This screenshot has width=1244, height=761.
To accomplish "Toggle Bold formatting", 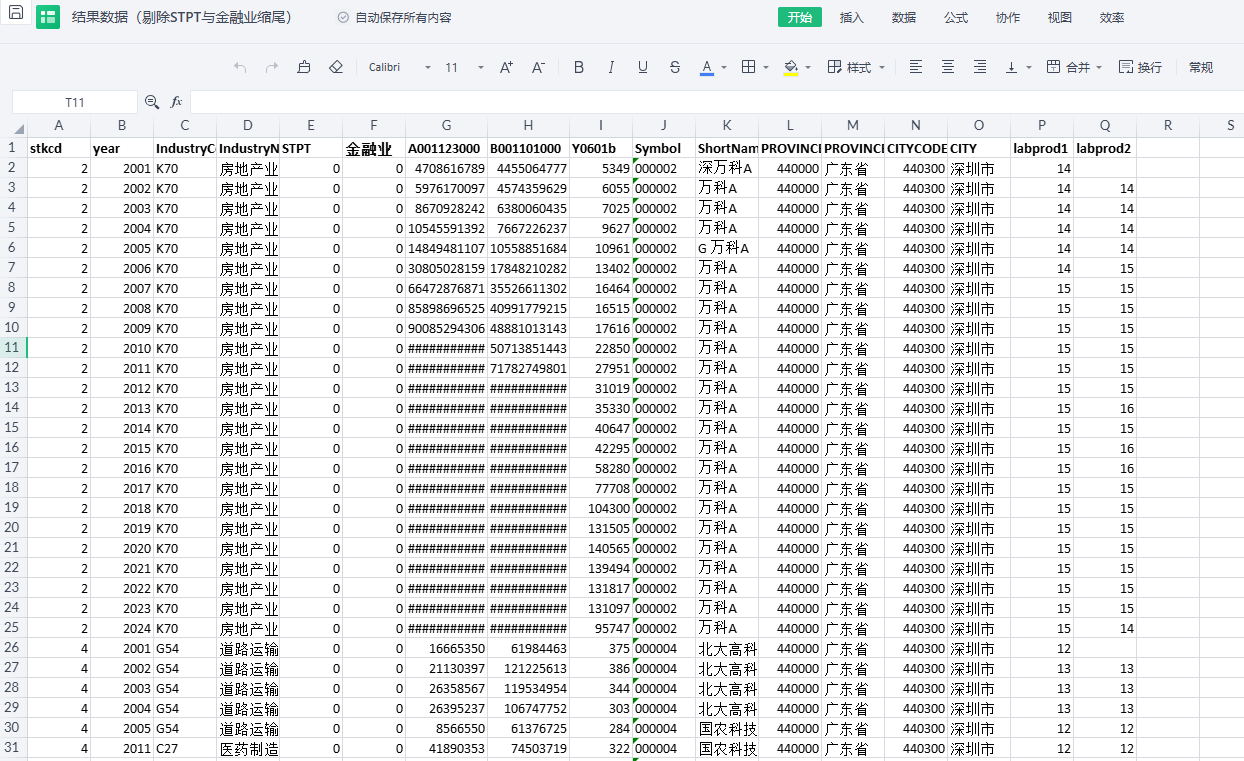I will coord(579,67).
